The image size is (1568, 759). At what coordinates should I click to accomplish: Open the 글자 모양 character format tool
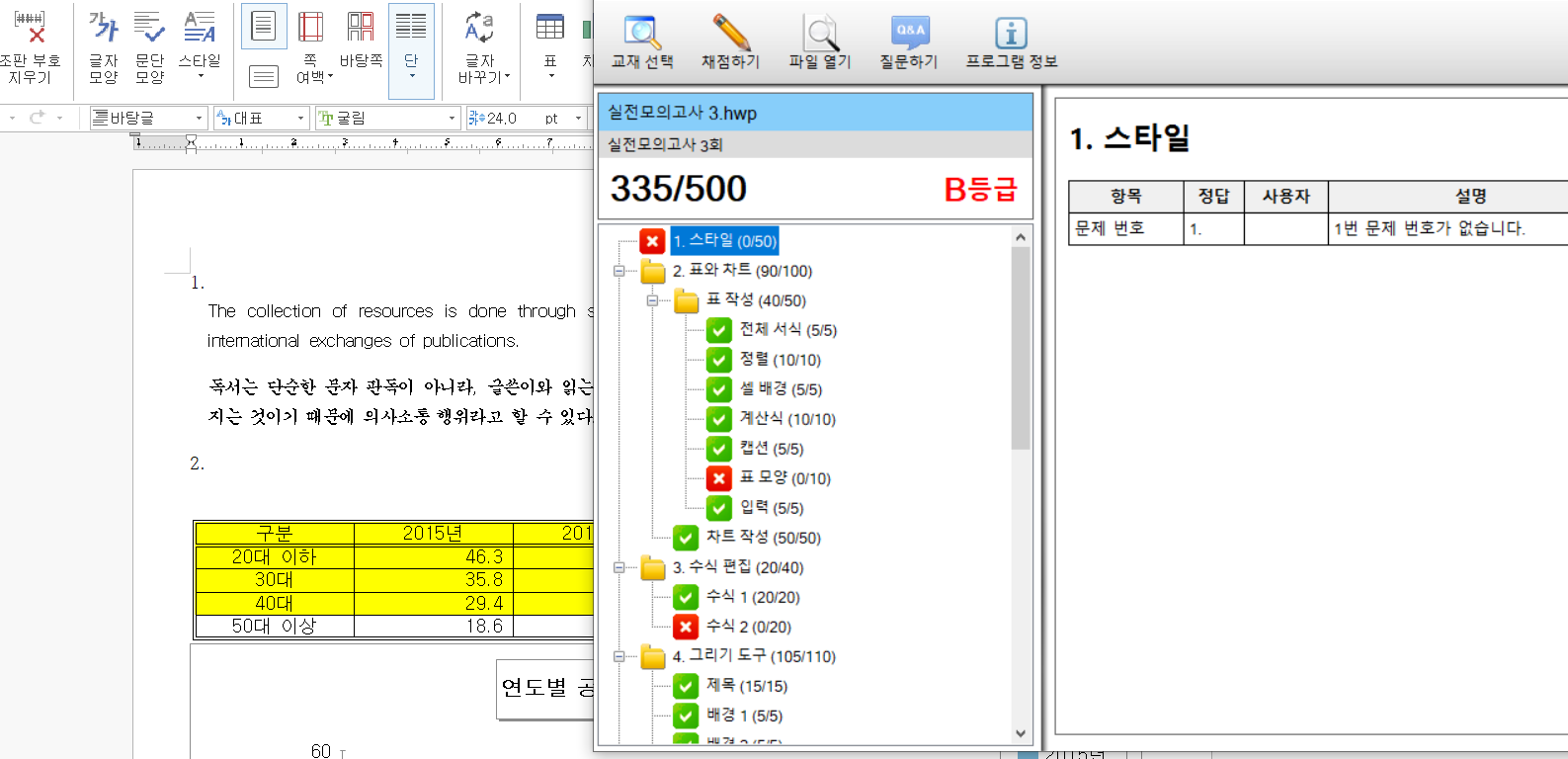pos(103,46)
